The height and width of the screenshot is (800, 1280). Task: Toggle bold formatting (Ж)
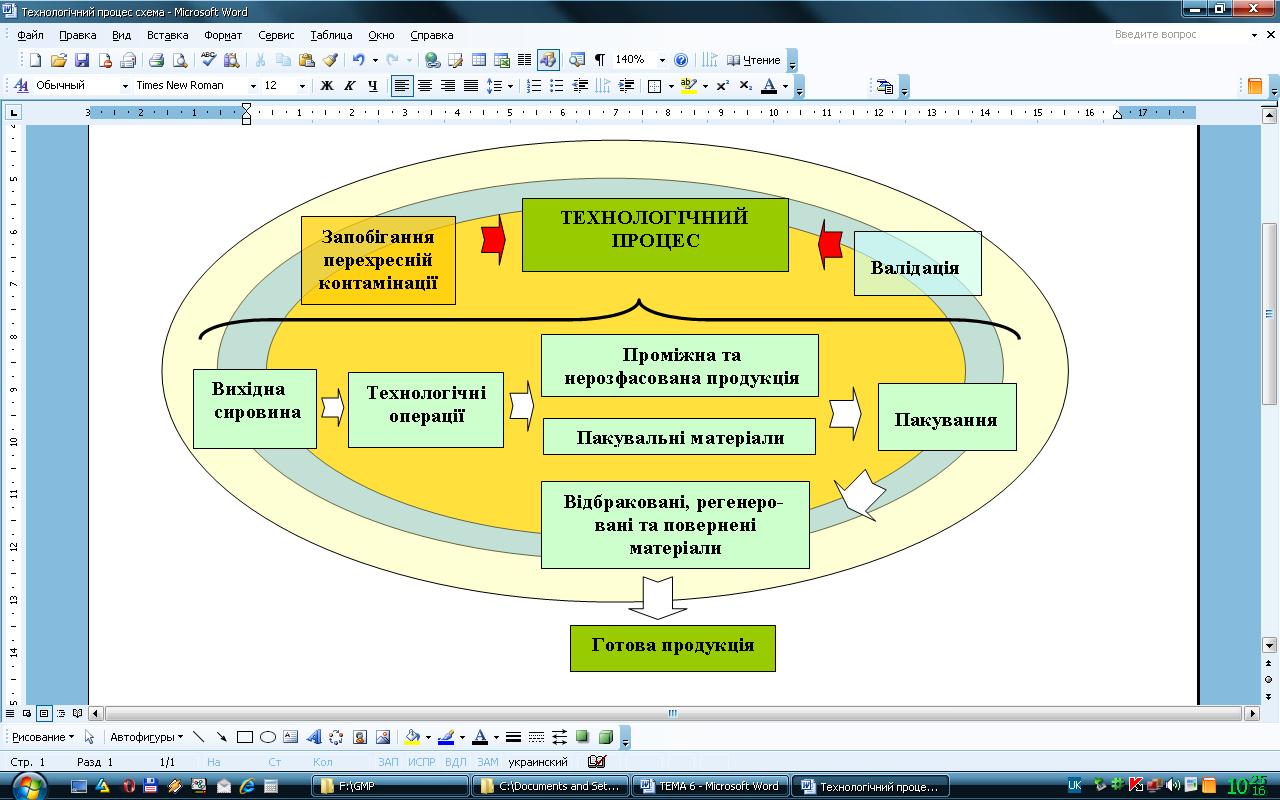pyautogui.click(x=326, y=86)
